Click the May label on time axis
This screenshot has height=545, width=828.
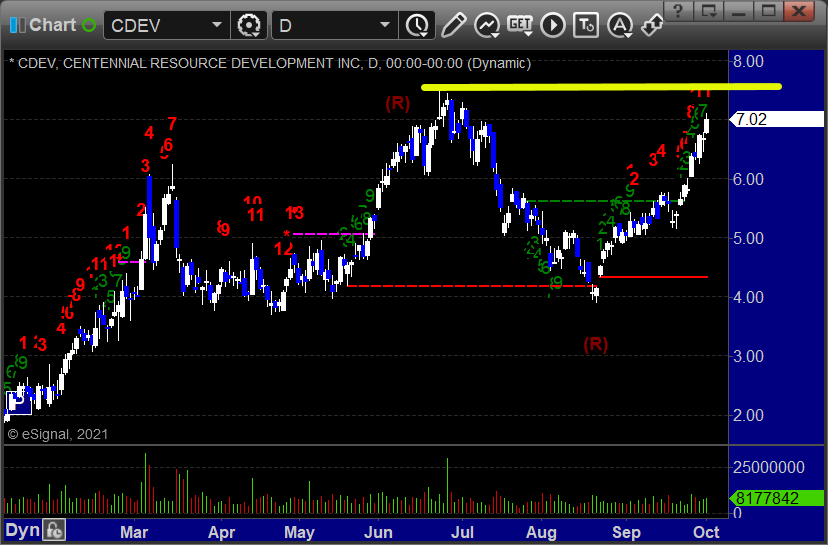pyautogui.click(x=299, y=532)
